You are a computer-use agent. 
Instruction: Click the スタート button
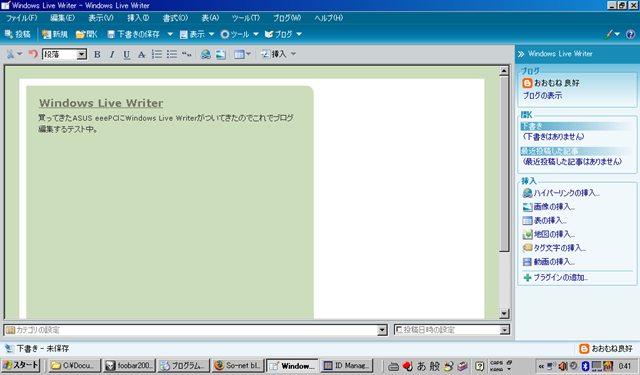point(20,365)
